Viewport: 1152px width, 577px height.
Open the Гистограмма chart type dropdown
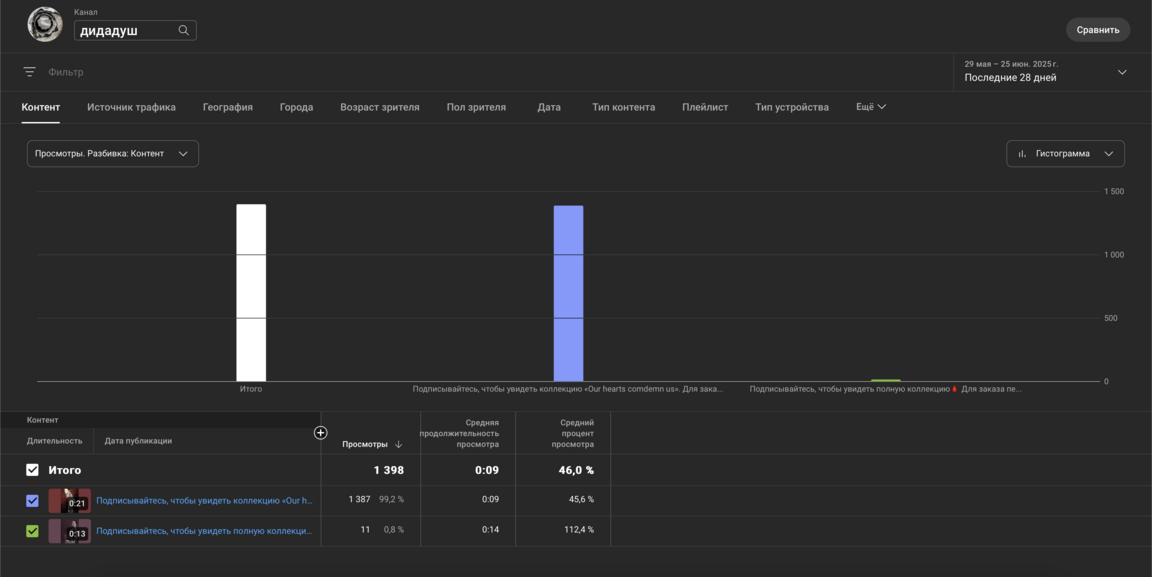(1065, 154)
